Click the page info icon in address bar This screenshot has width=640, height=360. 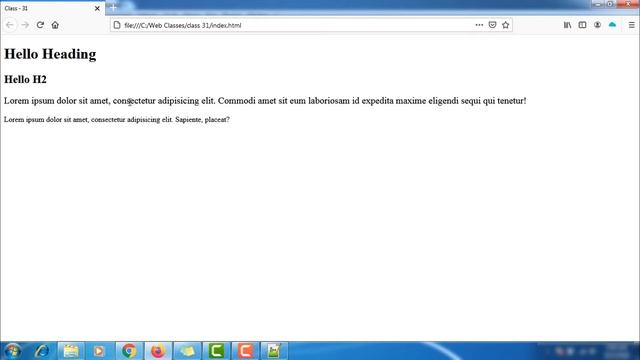pos(117,25)
